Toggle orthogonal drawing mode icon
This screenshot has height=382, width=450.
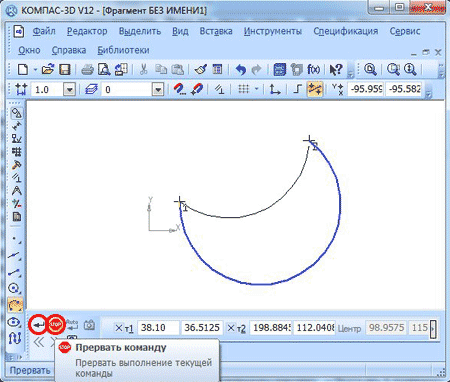click(297, 89)
